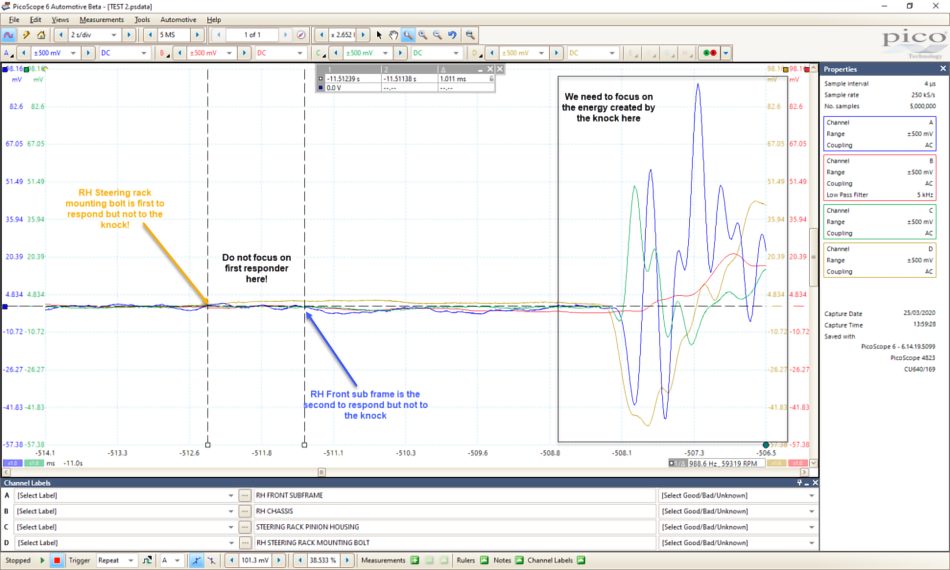
Task: Close the Properties panel
Action: coord(943,68)
